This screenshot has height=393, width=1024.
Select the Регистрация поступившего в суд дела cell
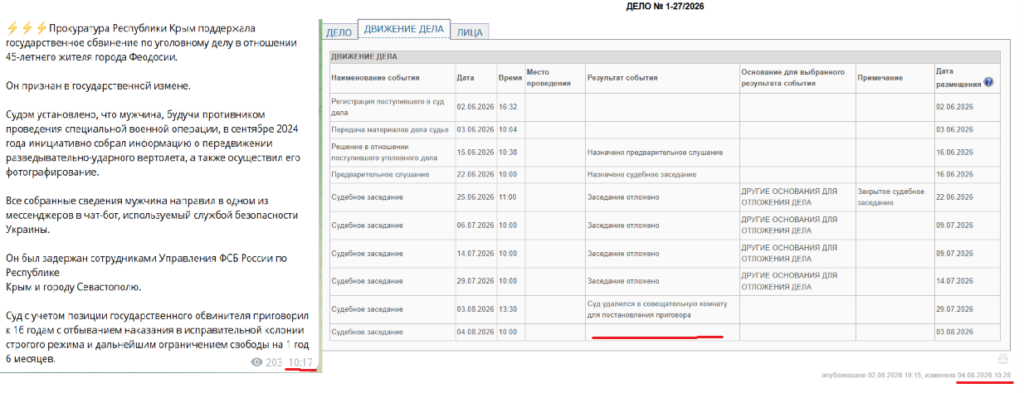point(391,106)
